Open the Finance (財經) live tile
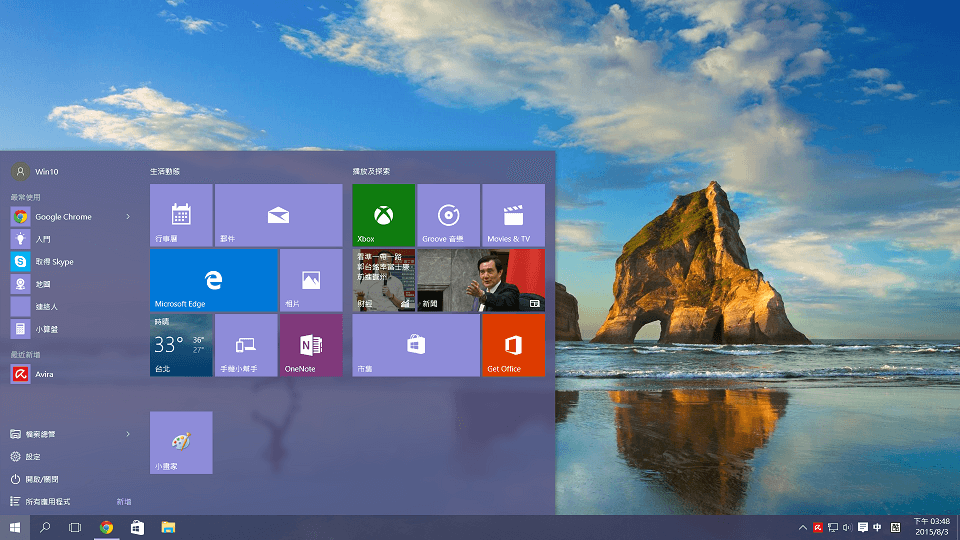The height and width of the screenshot is (540, 960). 383,280
